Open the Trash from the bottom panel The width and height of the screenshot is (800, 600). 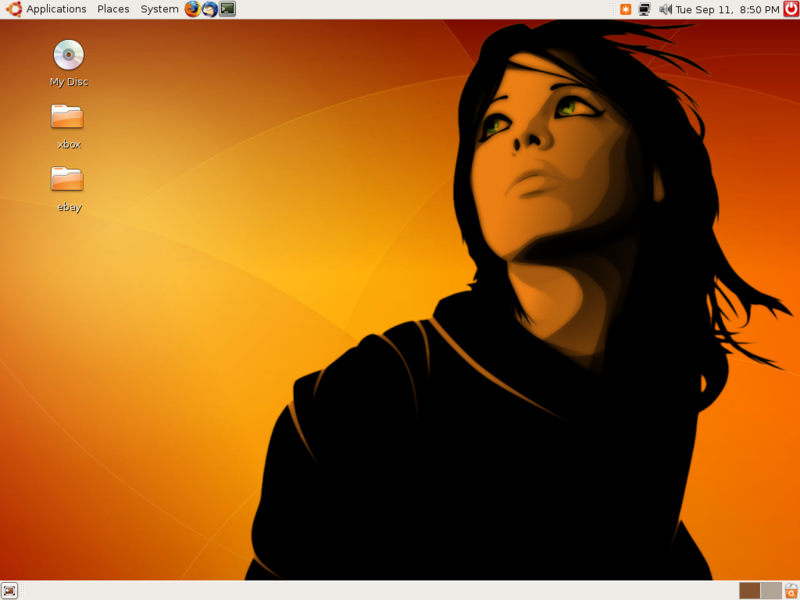[790, 591]
